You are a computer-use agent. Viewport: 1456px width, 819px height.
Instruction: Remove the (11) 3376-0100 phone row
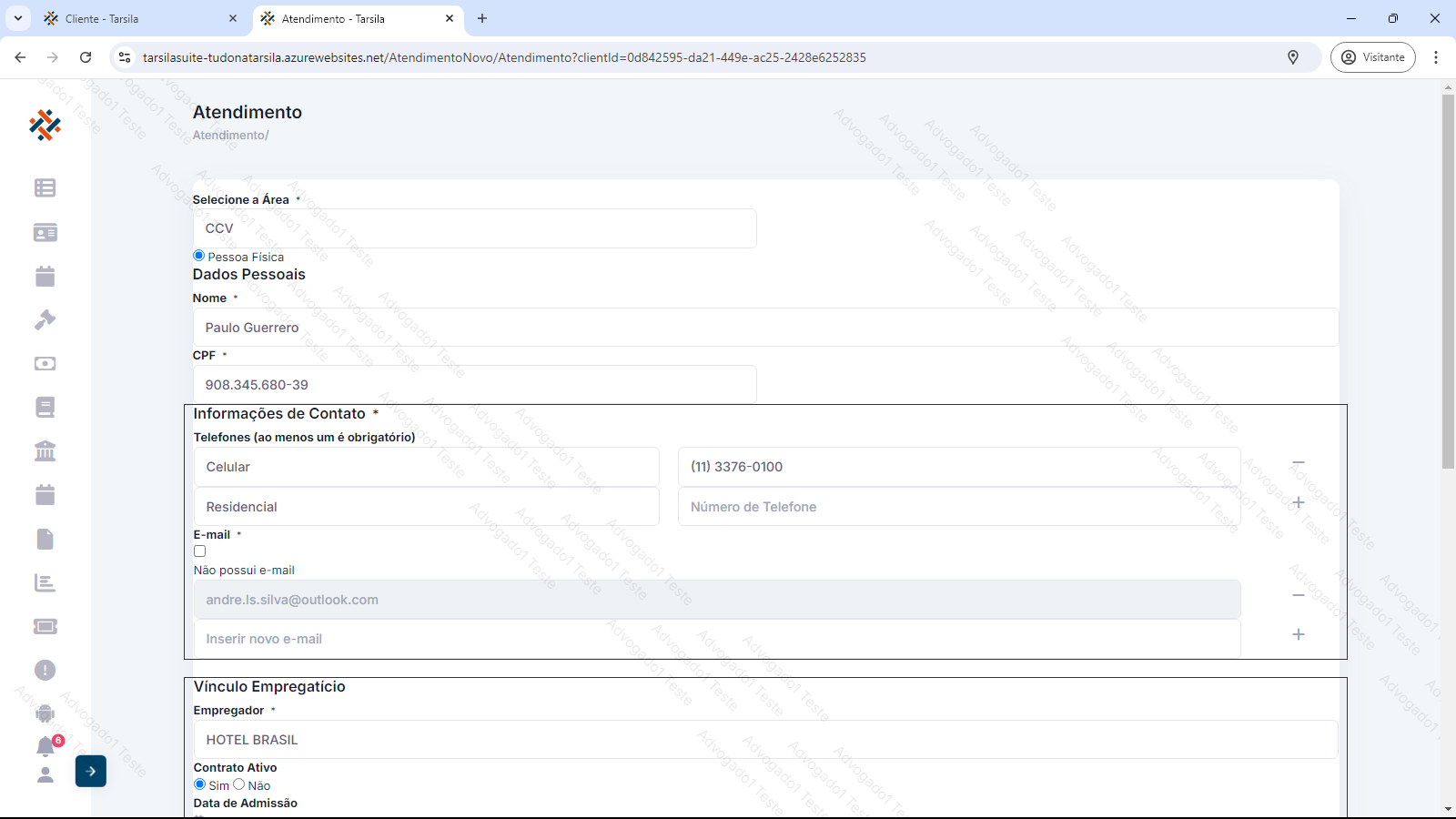[x=1299, y=463]
